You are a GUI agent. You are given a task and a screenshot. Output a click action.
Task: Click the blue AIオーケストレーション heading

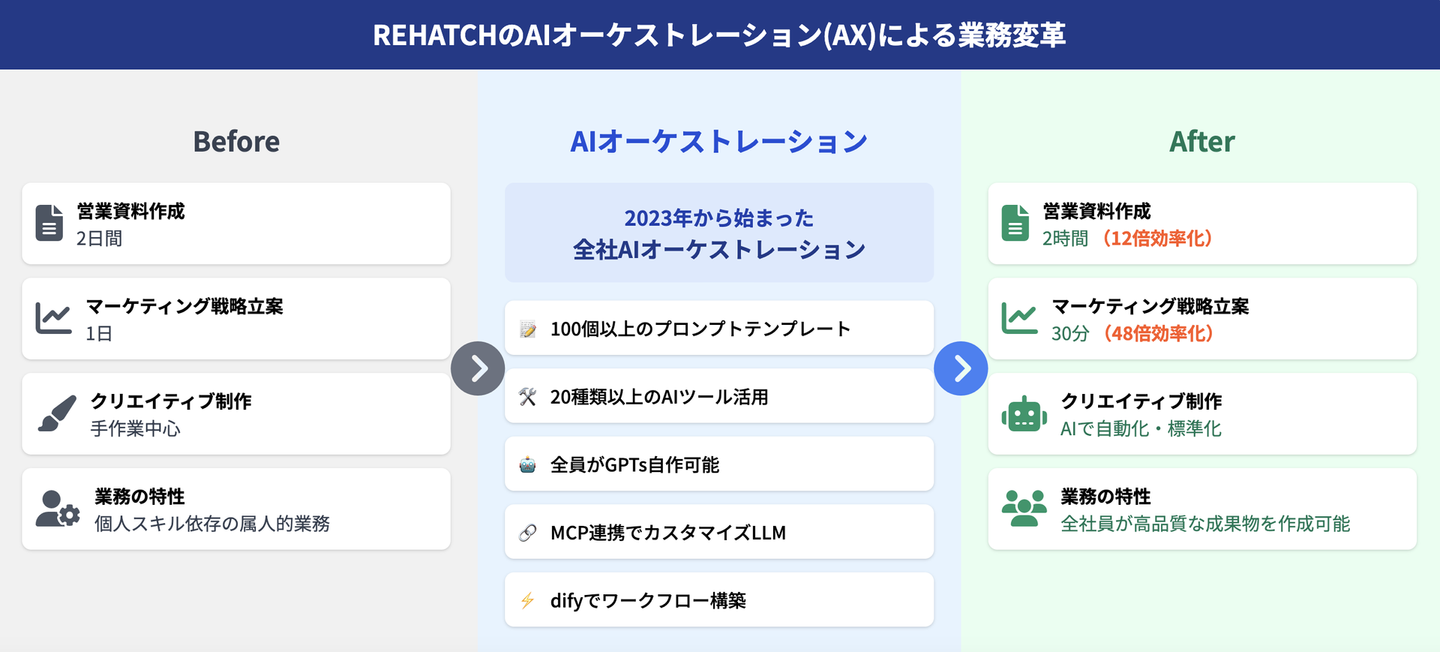point(719,142)
